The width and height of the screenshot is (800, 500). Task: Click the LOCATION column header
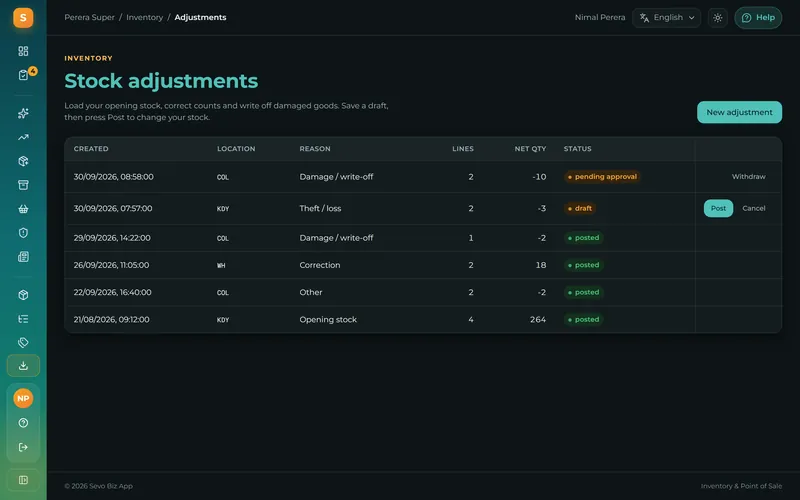236,149
